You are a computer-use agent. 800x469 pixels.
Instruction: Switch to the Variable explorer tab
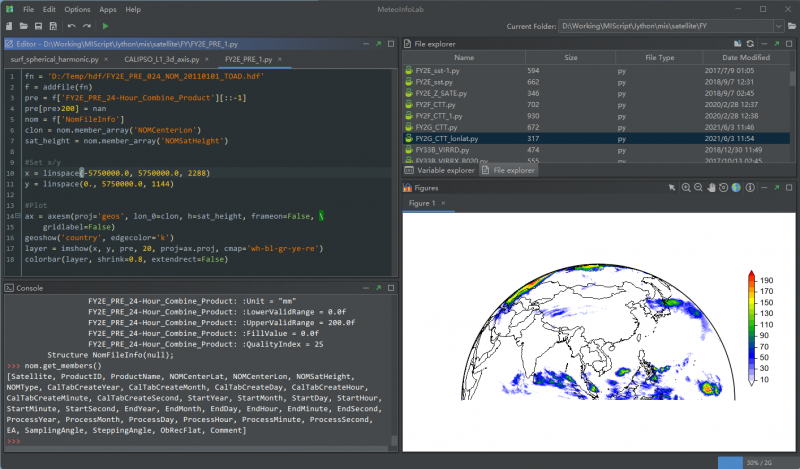[x=440, y=171]
